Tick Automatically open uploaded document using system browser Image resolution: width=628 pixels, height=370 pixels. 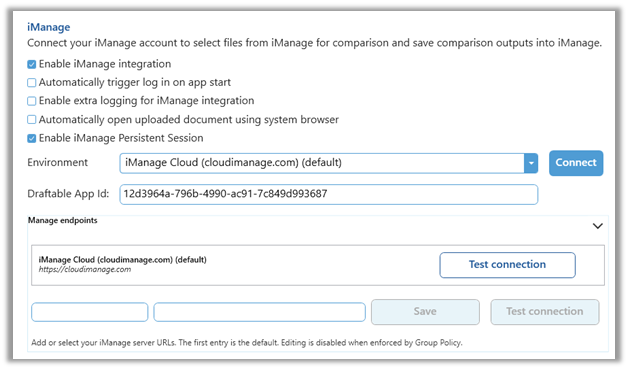point(32,120)
